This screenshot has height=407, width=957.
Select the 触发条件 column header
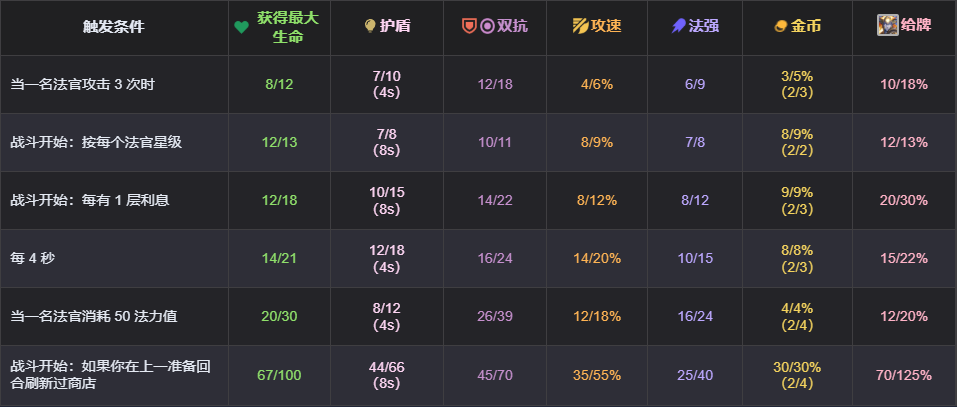(x=114, y=27)
